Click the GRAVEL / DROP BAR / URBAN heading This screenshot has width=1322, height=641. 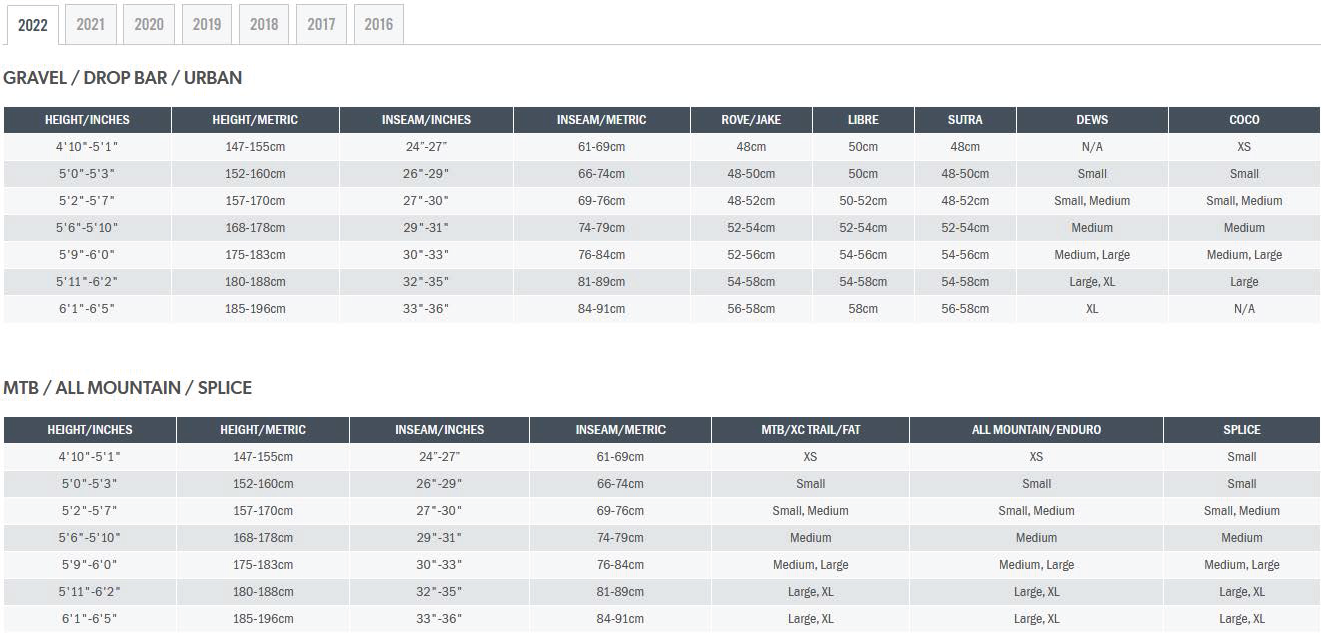point(123,78)
